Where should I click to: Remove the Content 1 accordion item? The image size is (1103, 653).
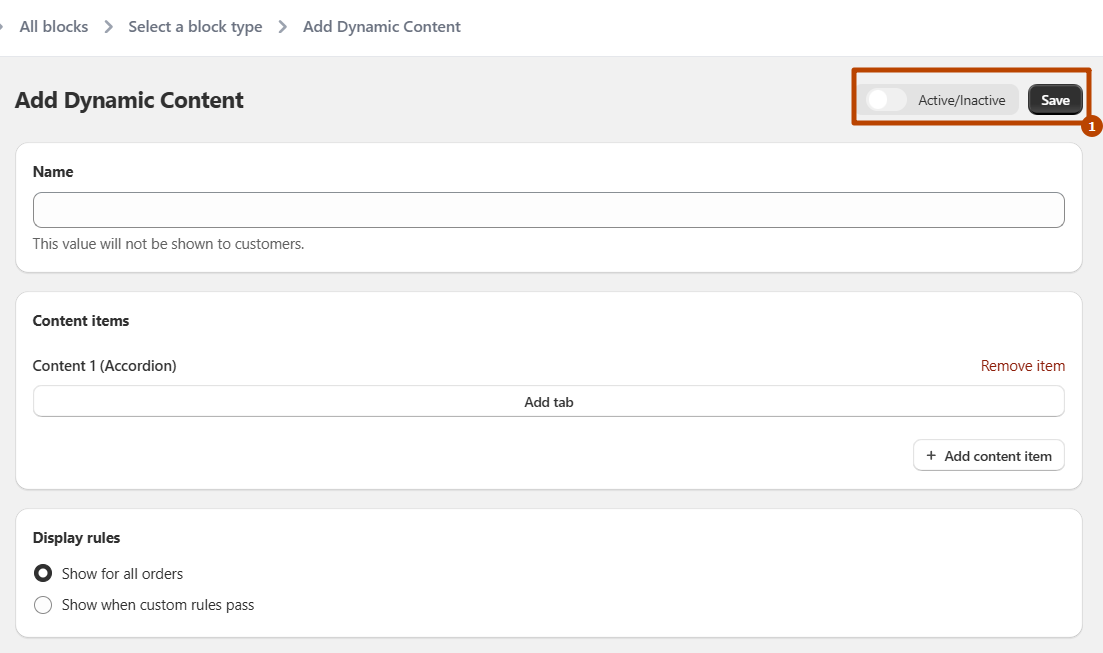click(1022, 366)
